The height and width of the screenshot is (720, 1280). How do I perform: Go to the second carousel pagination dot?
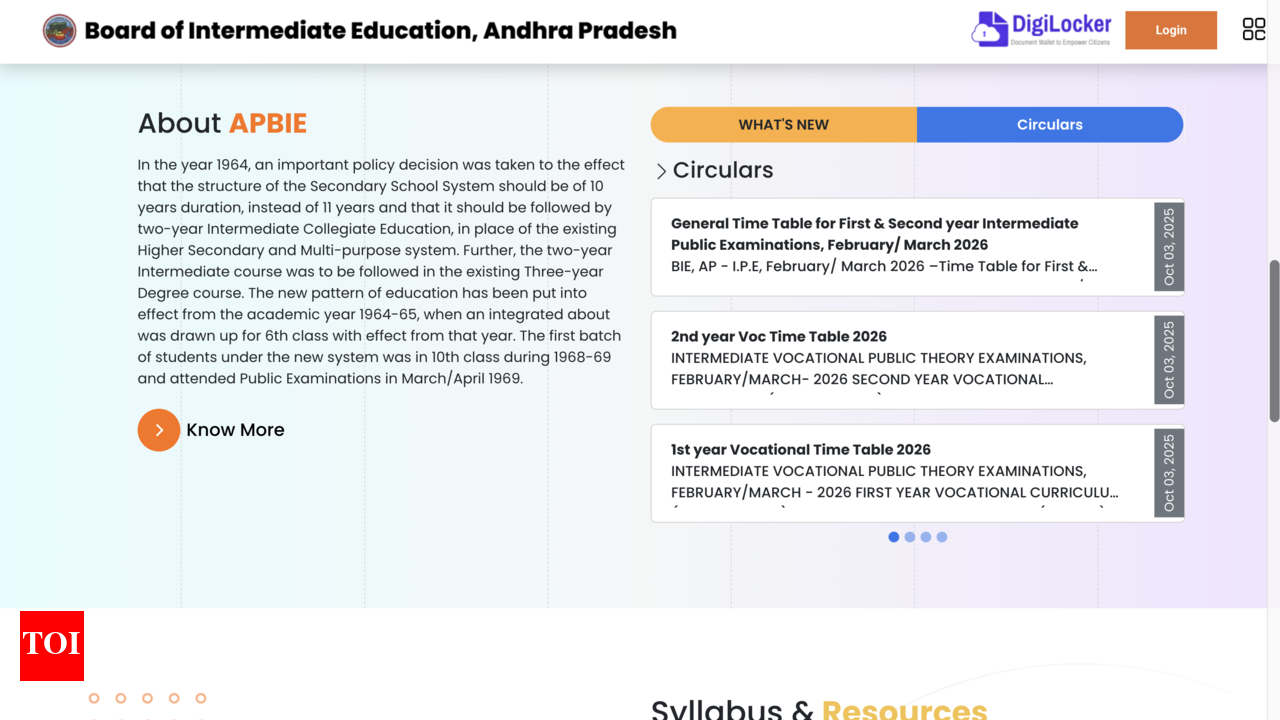tap(910, 537)
